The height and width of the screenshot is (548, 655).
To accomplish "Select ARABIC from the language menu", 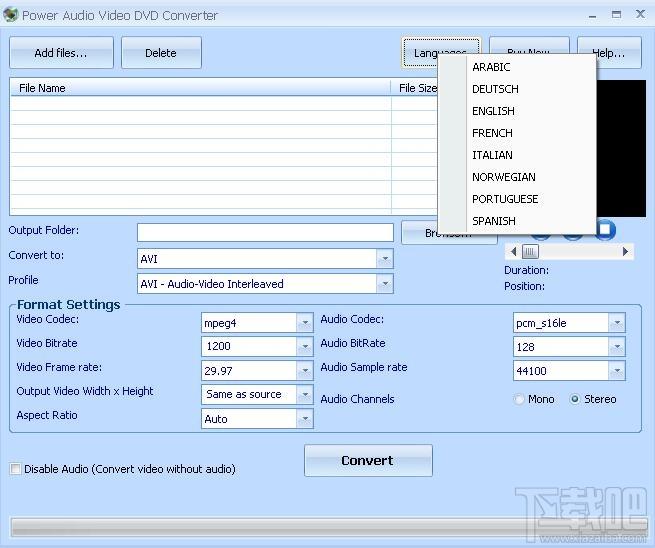I will tap(517, 67).
